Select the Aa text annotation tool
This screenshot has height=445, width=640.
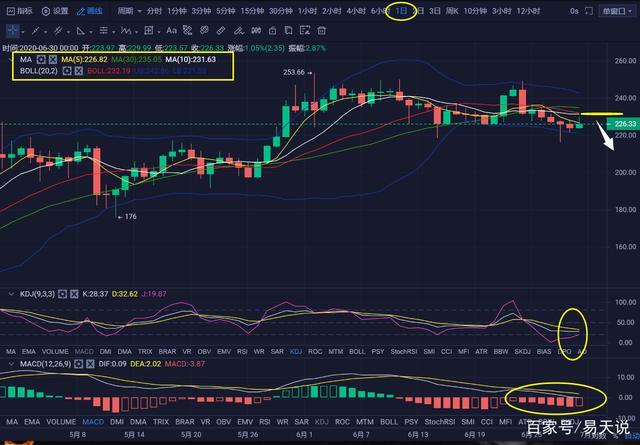click(171, 30)
